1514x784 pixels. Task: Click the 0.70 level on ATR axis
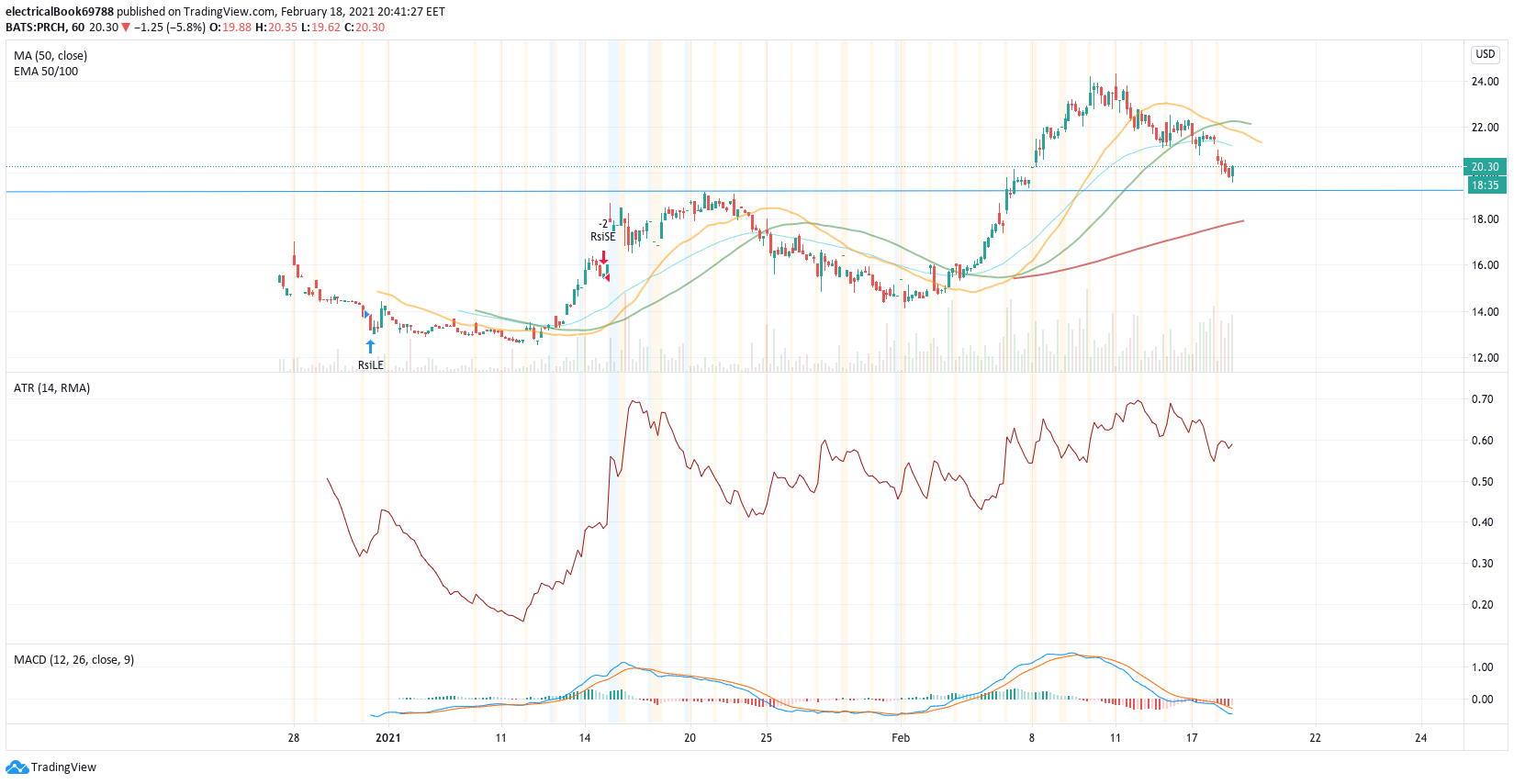[x=1482, y=399]
